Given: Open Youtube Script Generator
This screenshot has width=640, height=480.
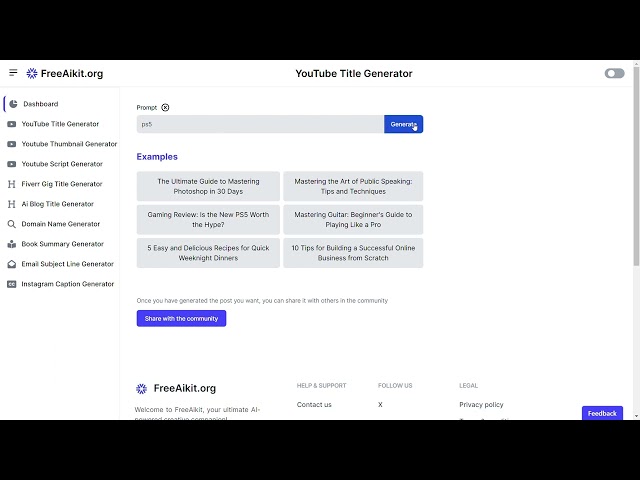Looking at the screenshot, I should coord(60,164).
